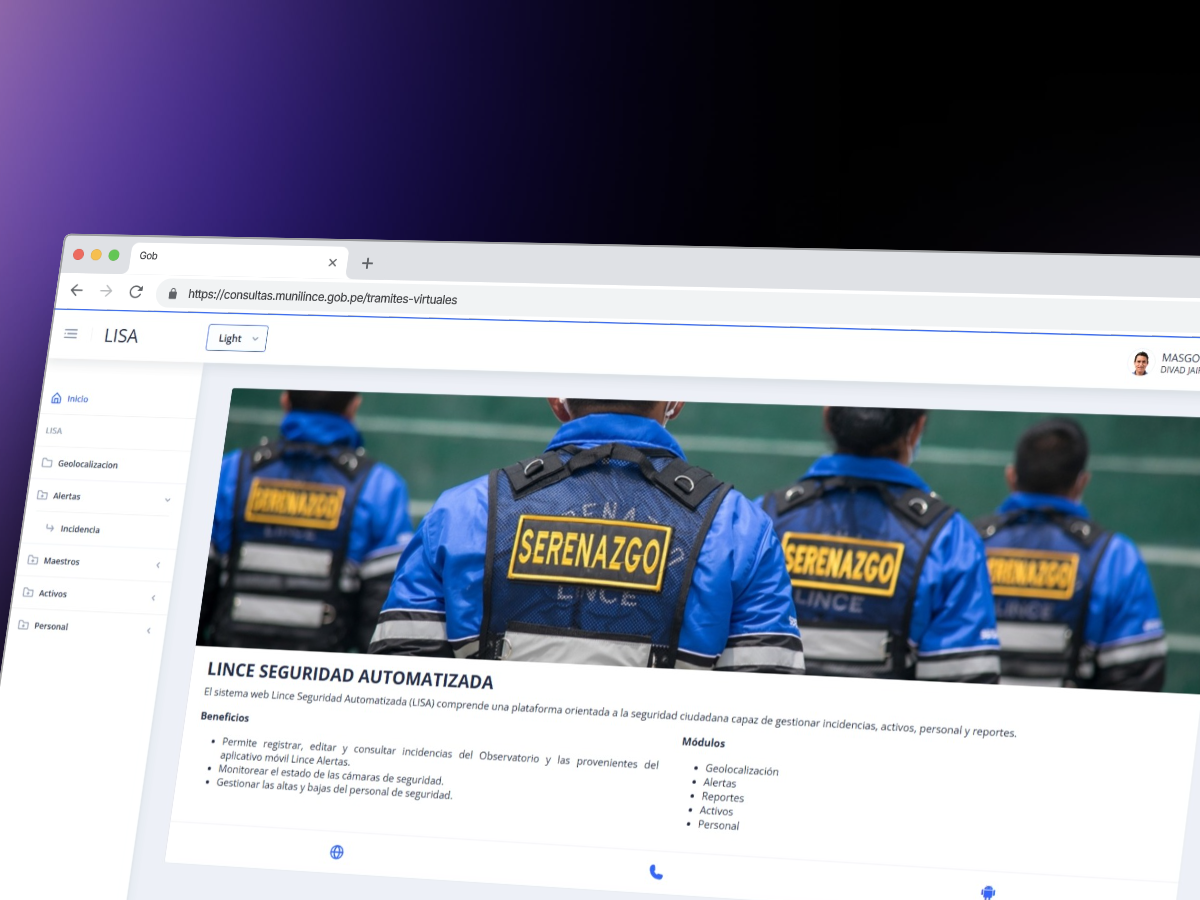The image size is (1200, 900).
Task: Select Maestros in the sidebar
Action: click(x=62, y=561)
